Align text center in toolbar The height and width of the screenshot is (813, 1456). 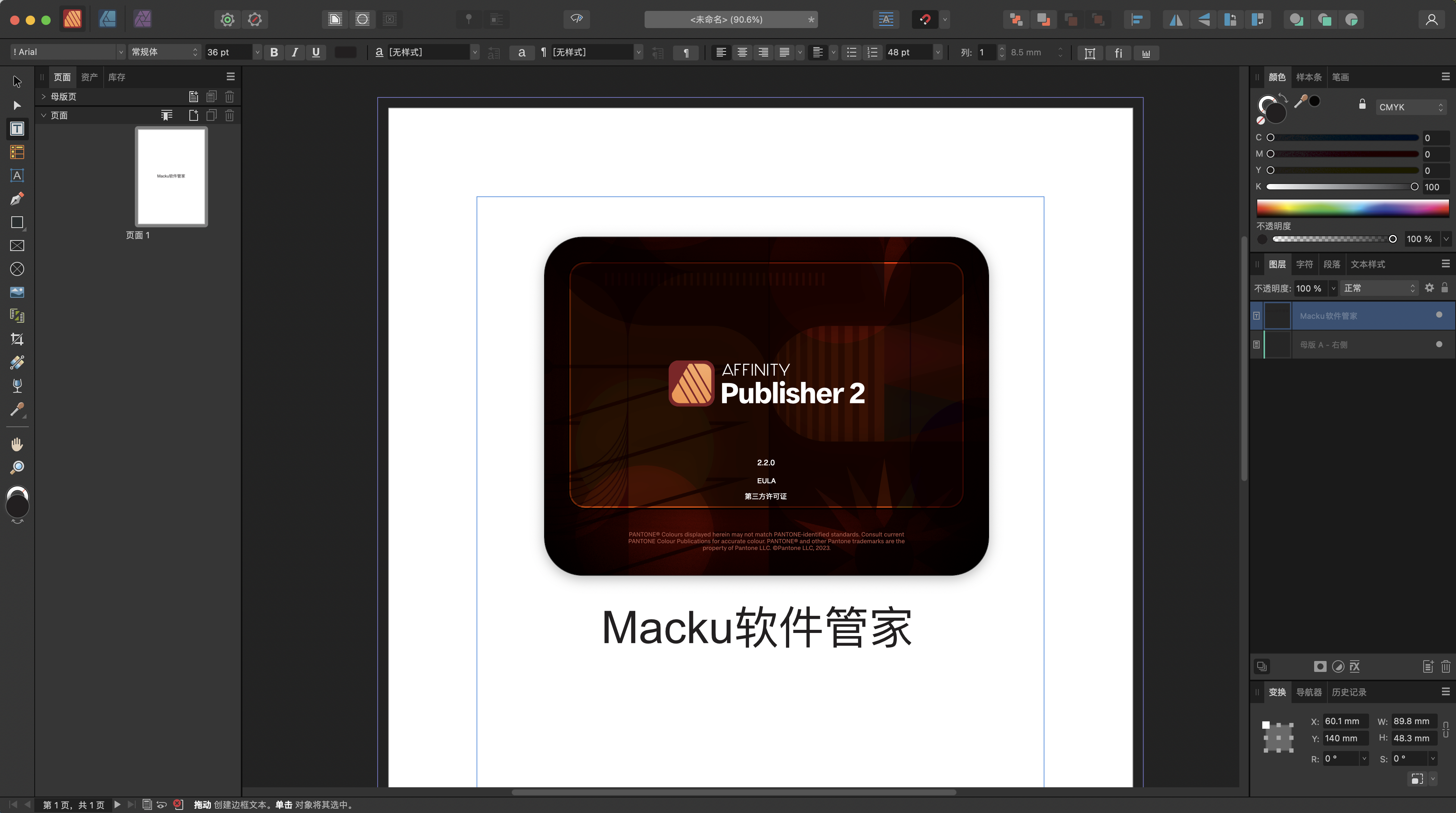(742, 53)
